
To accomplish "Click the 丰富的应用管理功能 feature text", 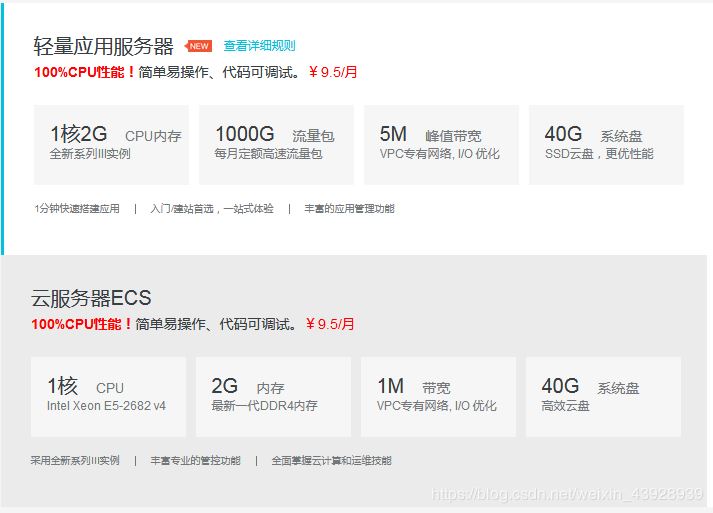I will [x=349, y=209].
